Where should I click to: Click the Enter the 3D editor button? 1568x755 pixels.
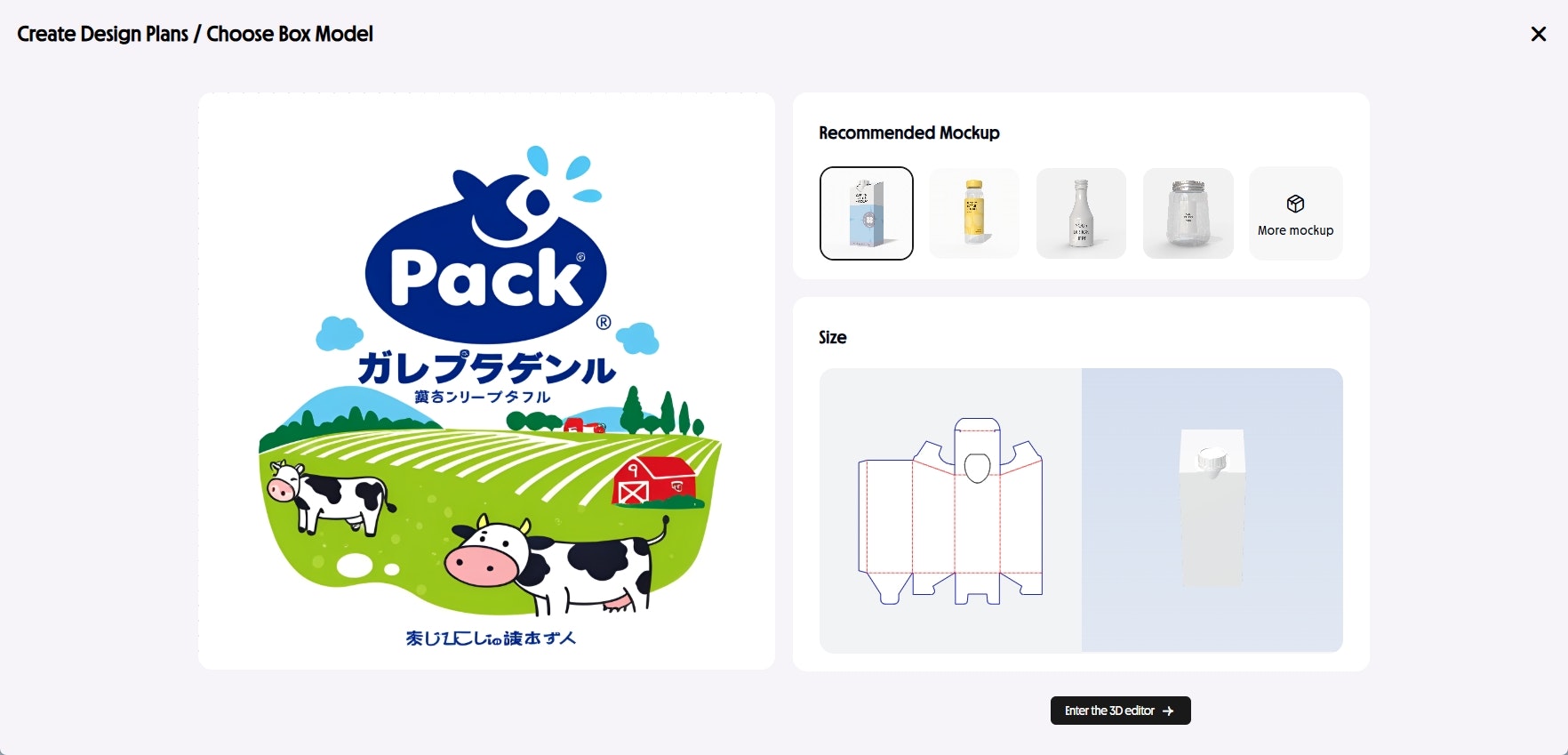1120,711
